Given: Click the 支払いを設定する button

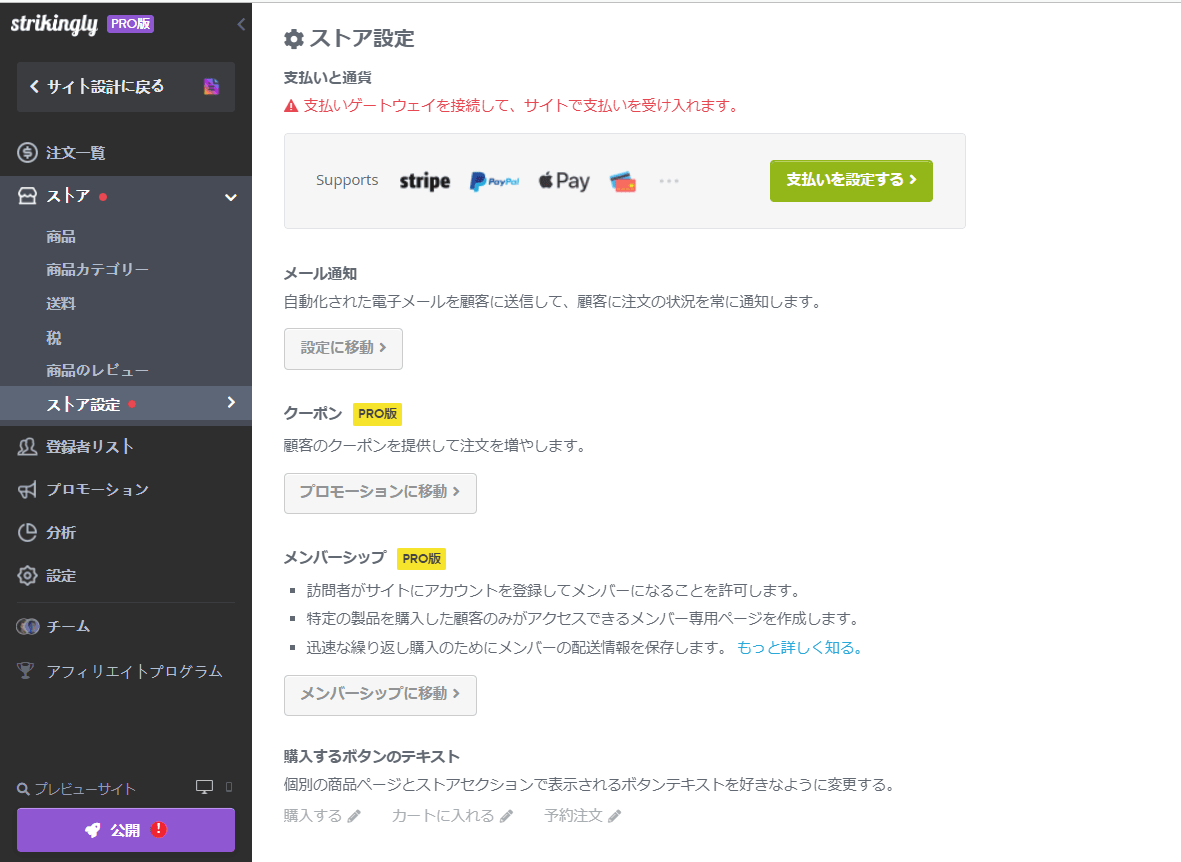Looking at the screenshot, I should [x=851, y=181].
